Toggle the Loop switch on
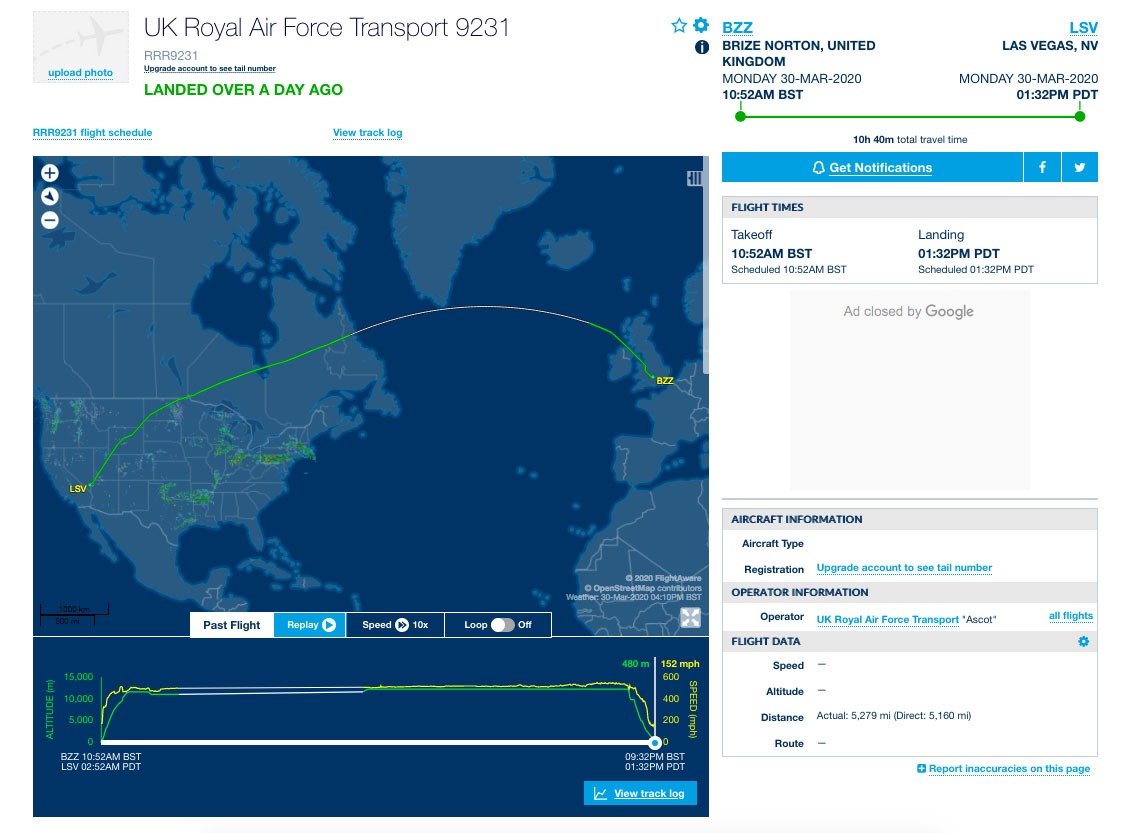The image size is (1129, 833). pyautogui.click(x=502, y=625)
